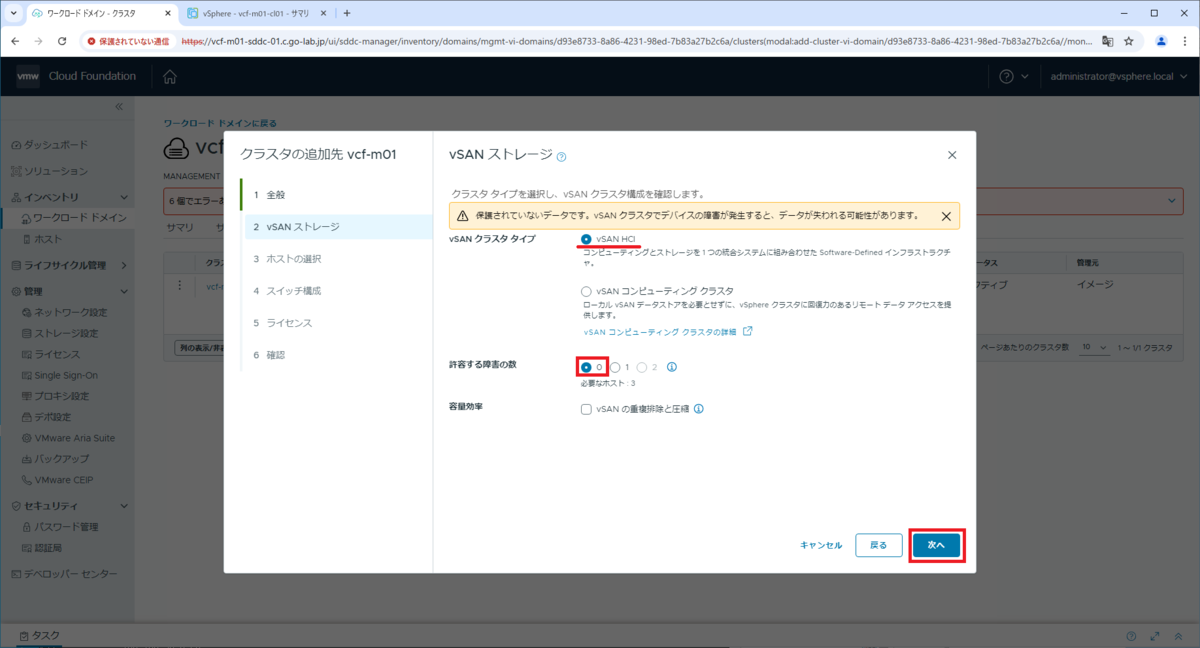Click the translate page icon in address bar
The image size is (1200, 648).
1107,41
